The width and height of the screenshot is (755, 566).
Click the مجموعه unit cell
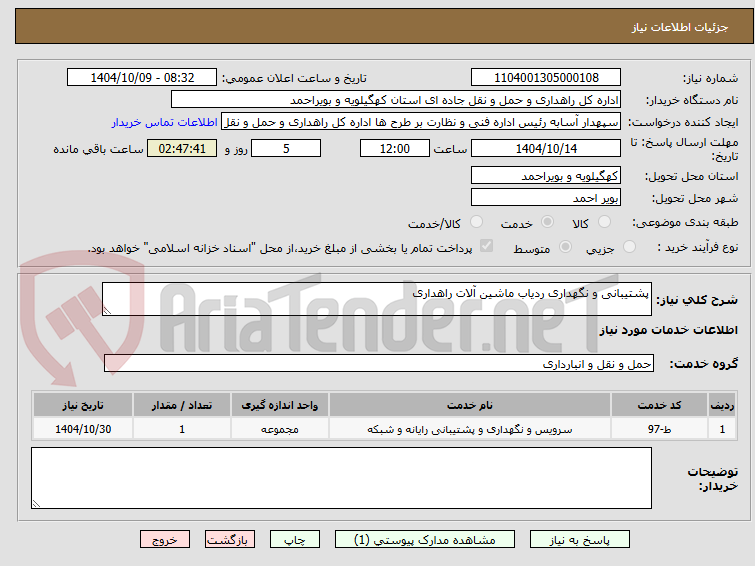280,429
